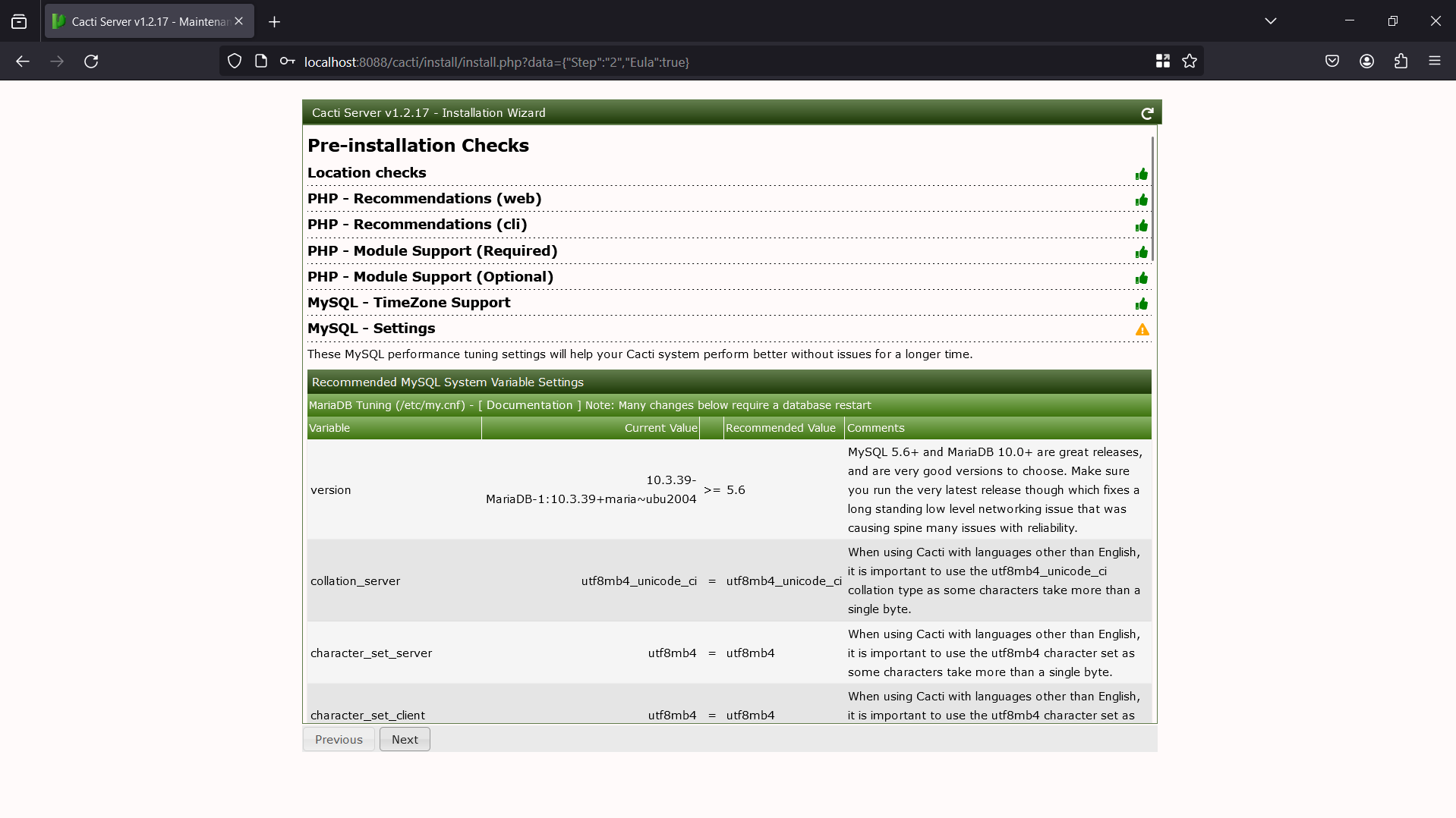Click the wizard panel vertical scrollbar
The image size is (1456, 818).
[x=1152, y=199]
